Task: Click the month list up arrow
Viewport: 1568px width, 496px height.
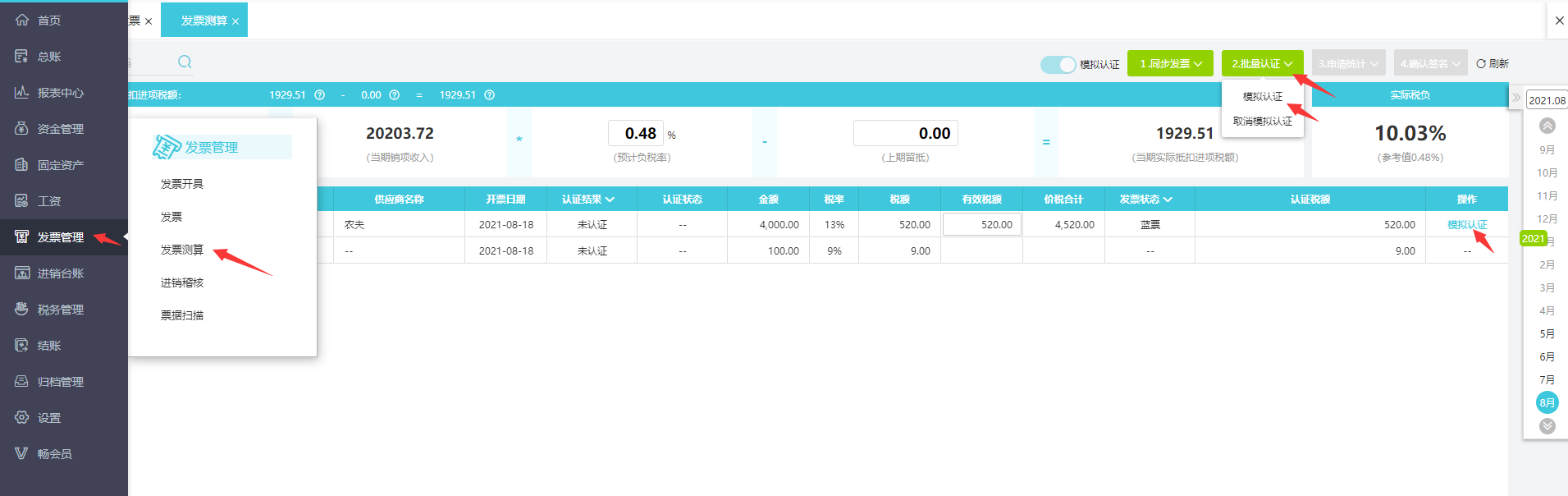Action: click(1547, 126)
